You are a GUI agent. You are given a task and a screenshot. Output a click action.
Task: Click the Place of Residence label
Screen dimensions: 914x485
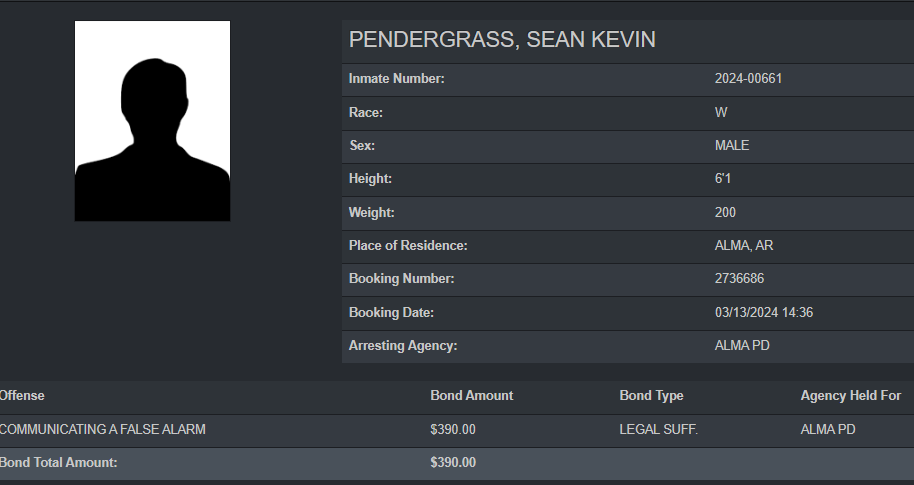click(x=408, y=246)
